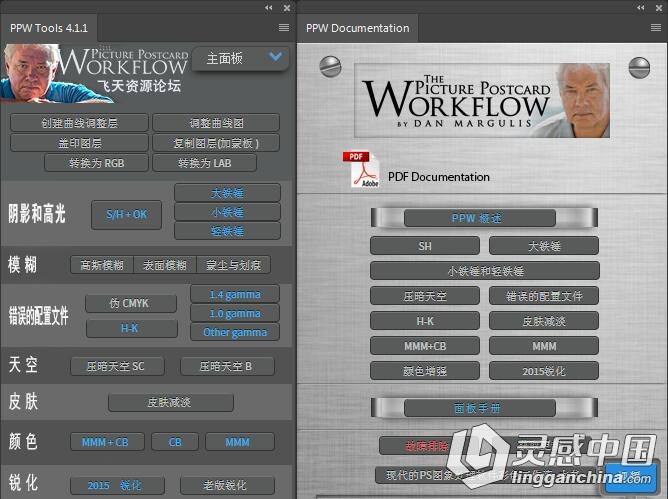The width and height of the screenshot is (668, 499).
Task: Click the 小铁锤 button in PPW Tools
Action: (x=227, y=212)
